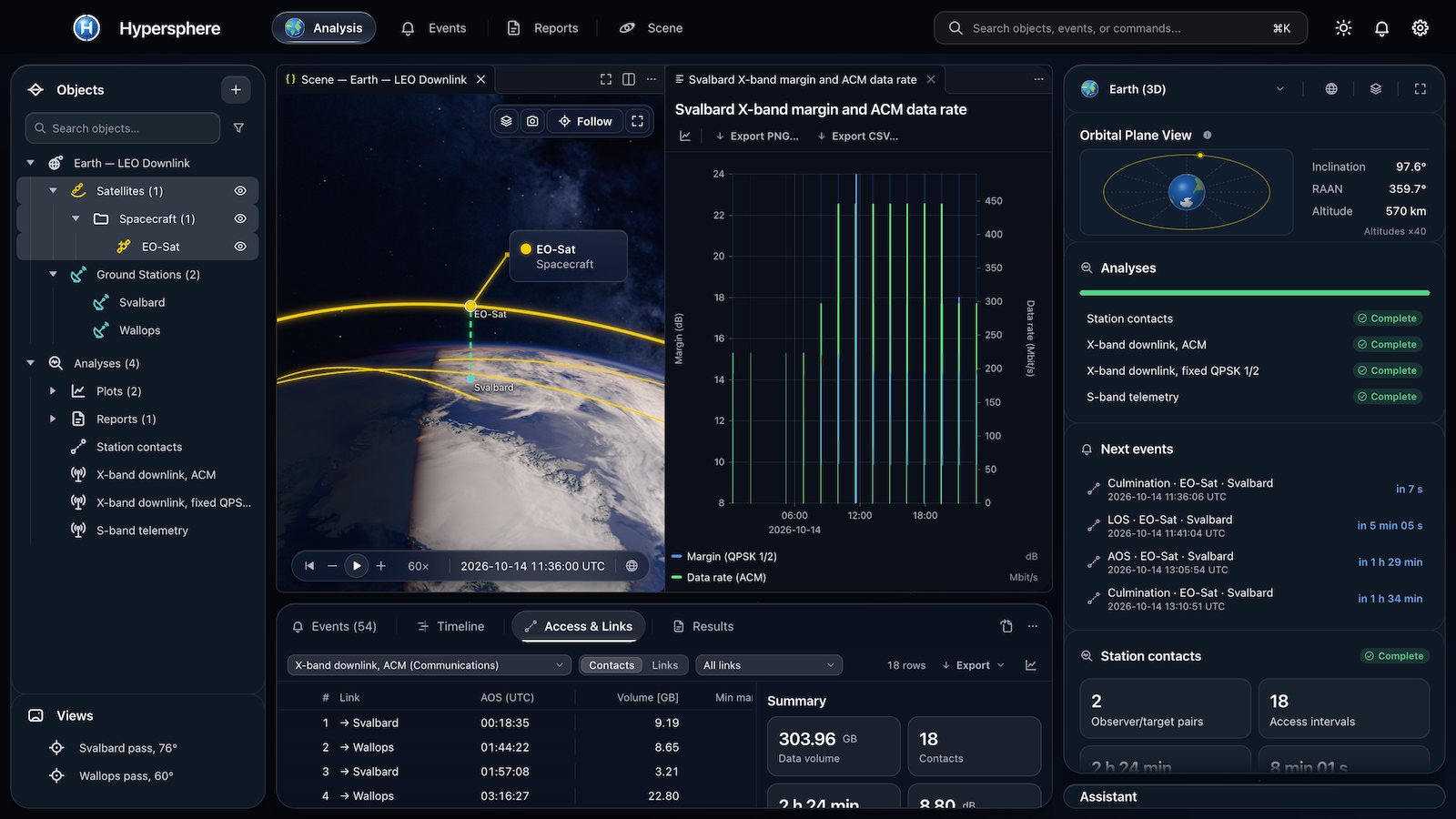1456x819 pixels.
Task: Click globe icon in Earth (3D) header
Action: click(1331, 89)
